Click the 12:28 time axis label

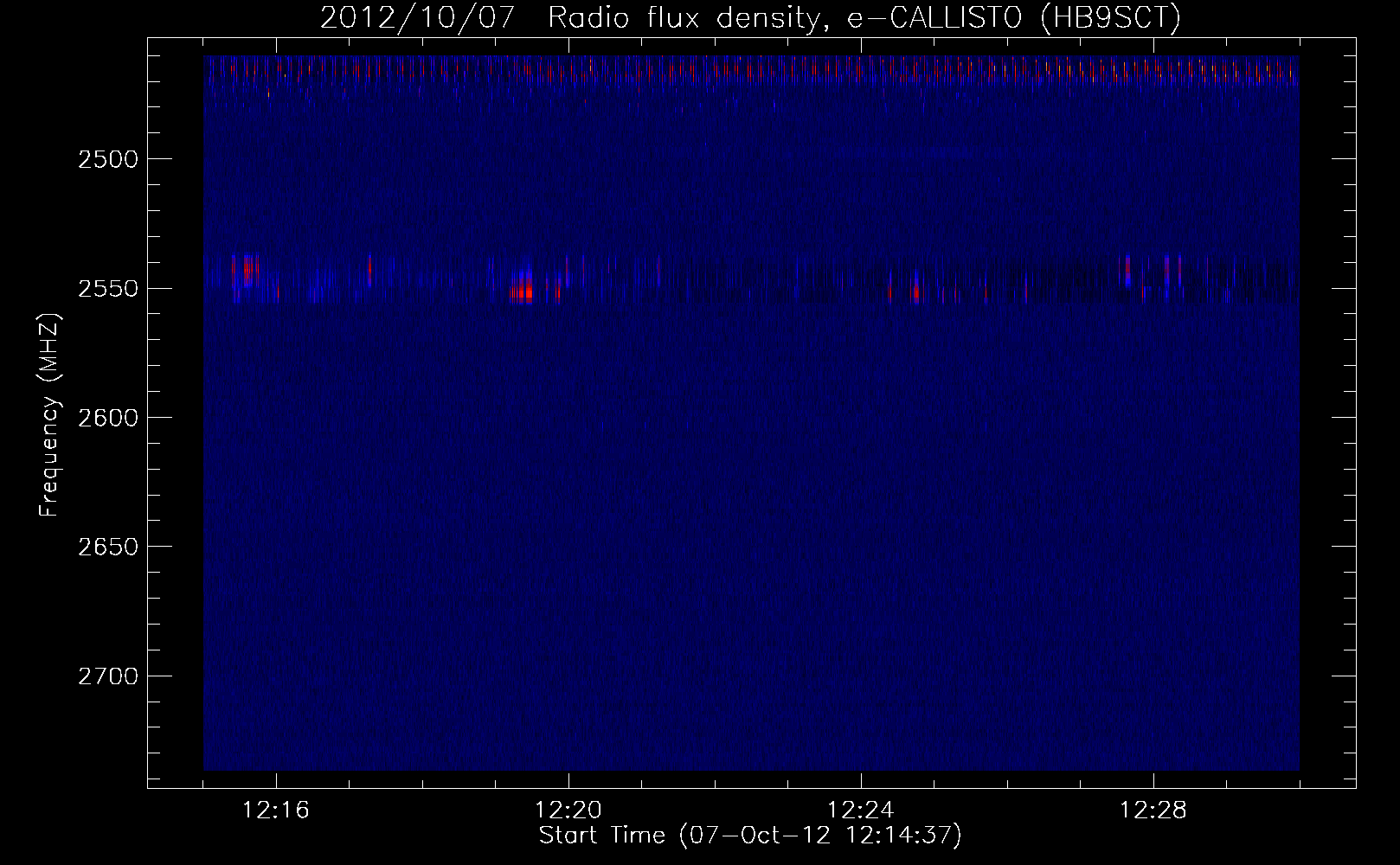pos(1153,811)
